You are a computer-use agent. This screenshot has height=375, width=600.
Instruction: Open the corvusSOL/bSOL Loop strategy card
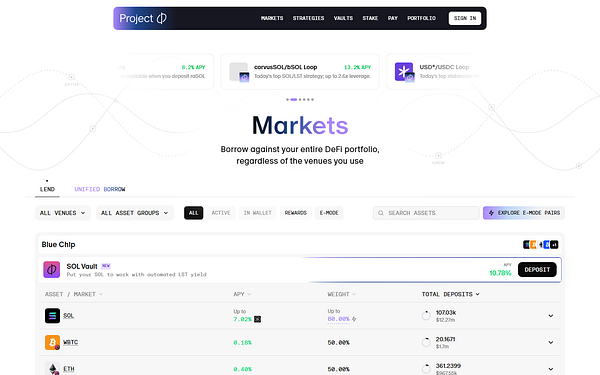click(300, 72)
